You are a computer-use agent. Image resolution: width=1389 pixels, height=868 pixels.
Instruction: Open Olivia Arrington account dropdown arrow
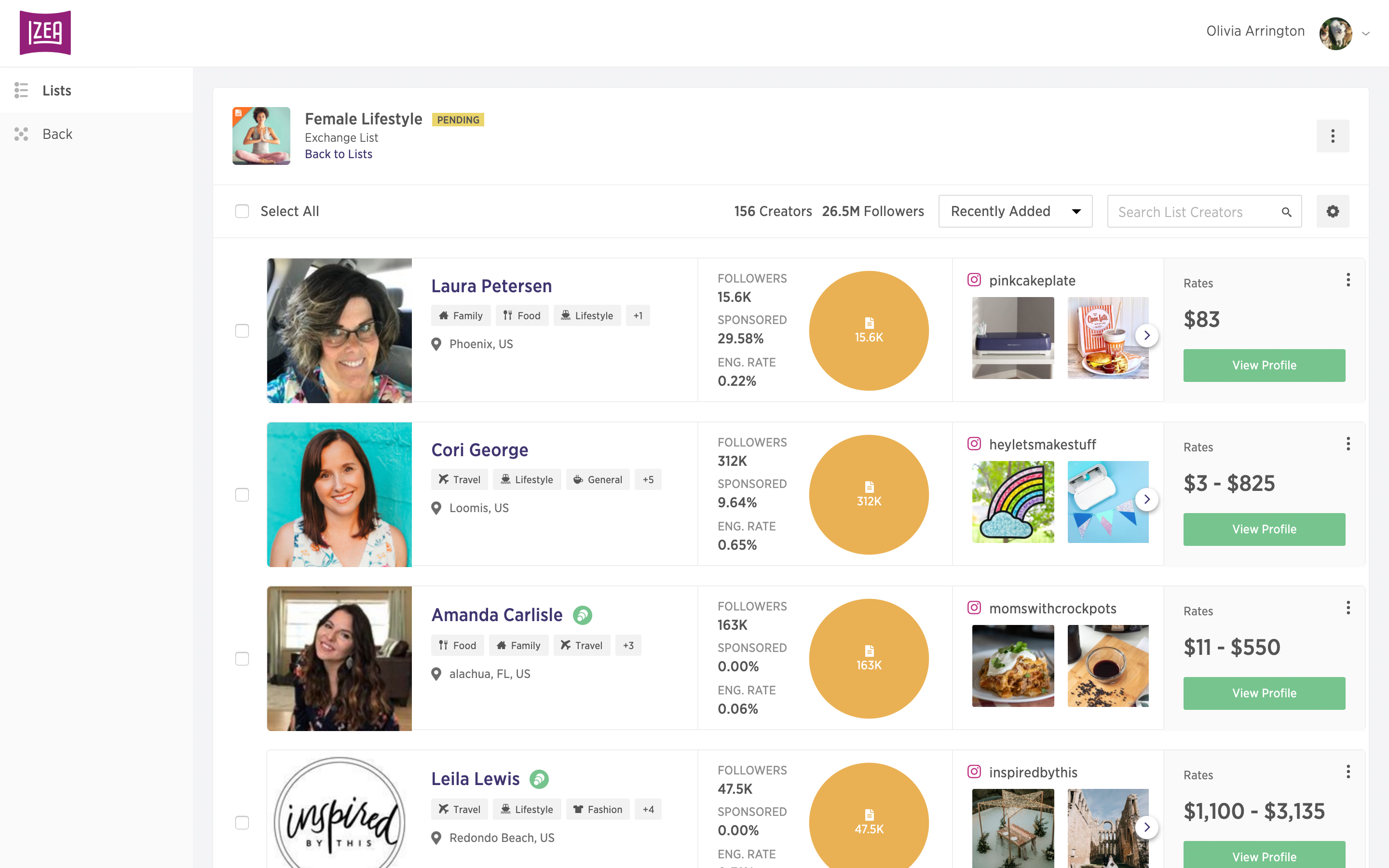(x=1366, y=33)
